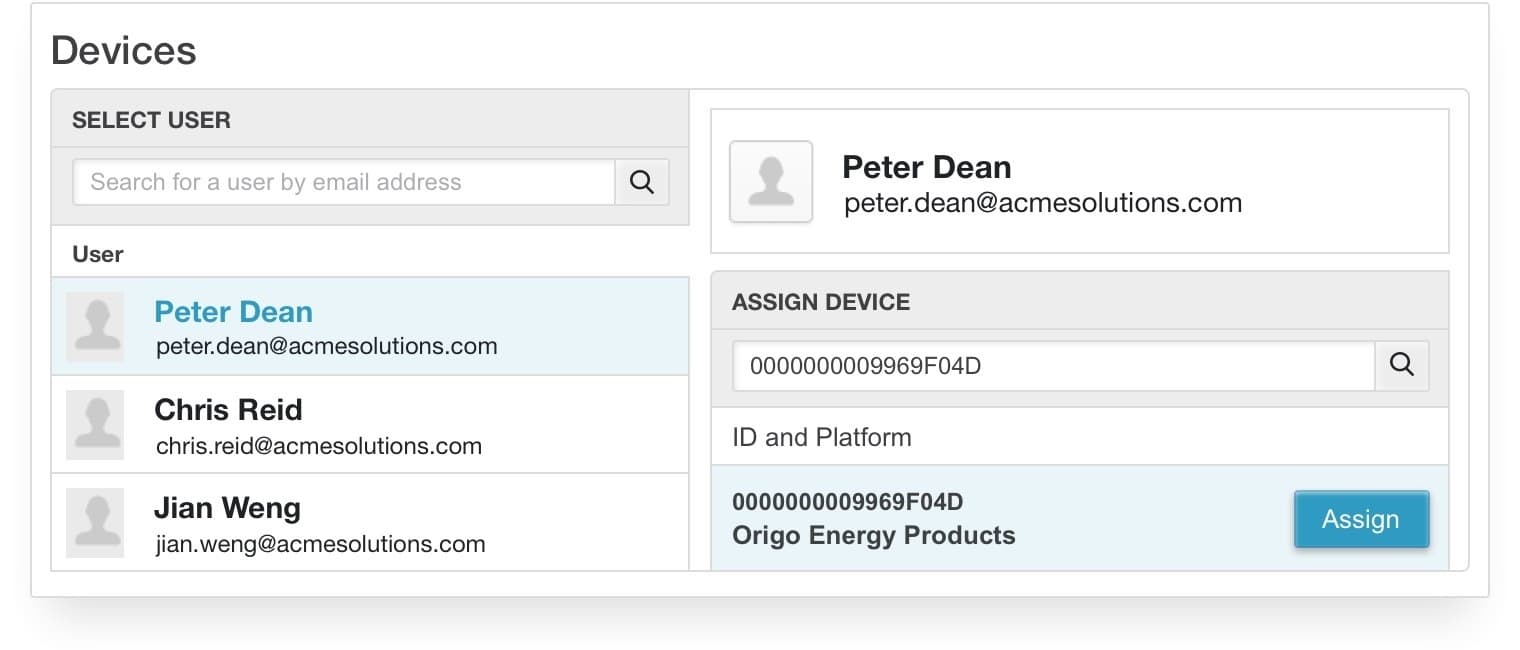This screenshot has width=1520, height=650.
Task: Click Chris Reid's avatar placeholder
Action: coord(95,424)
